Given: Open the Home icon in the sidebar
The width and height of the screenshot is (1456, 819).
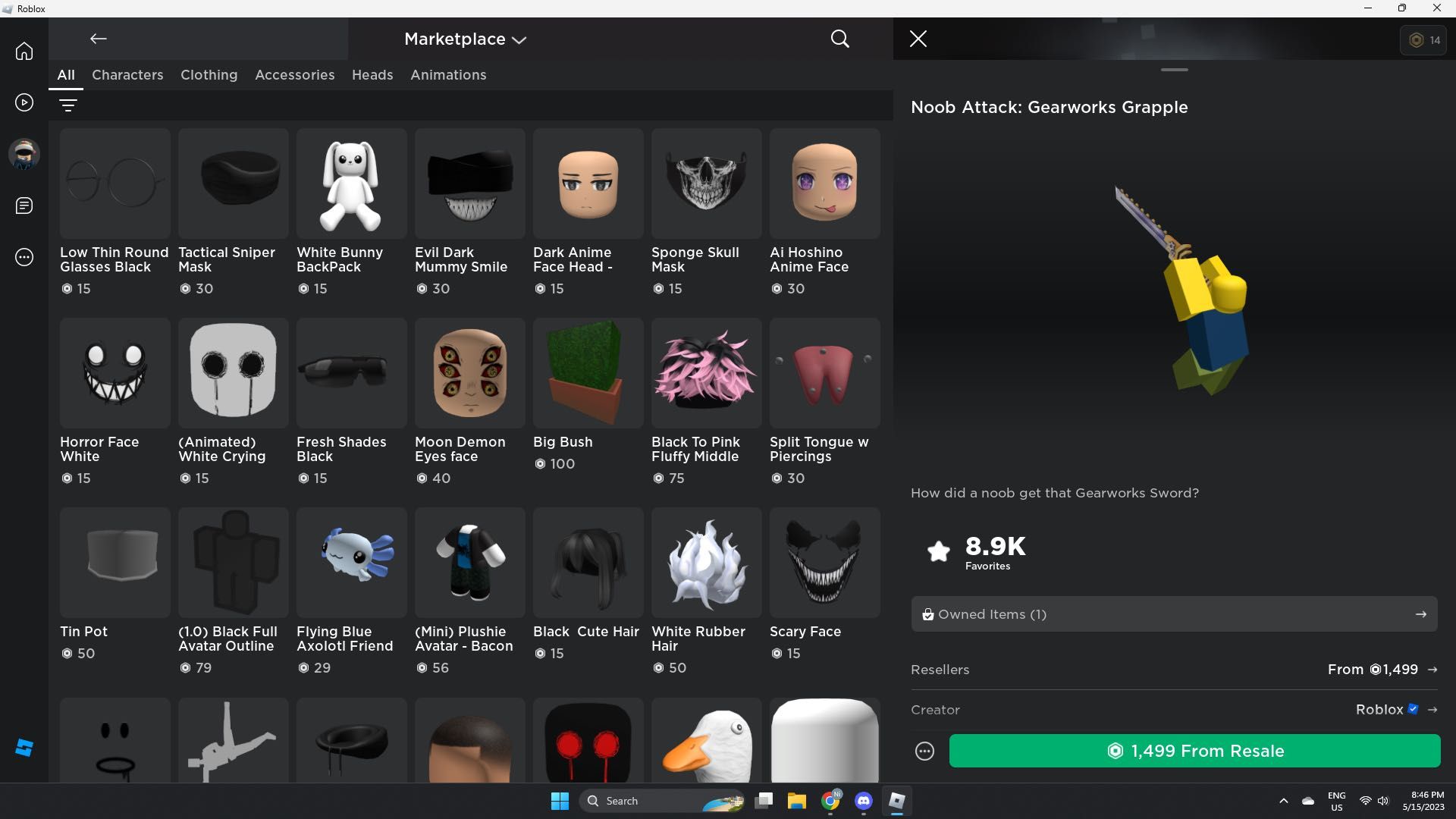Looking at the screenshot, I should coord(24,51).
